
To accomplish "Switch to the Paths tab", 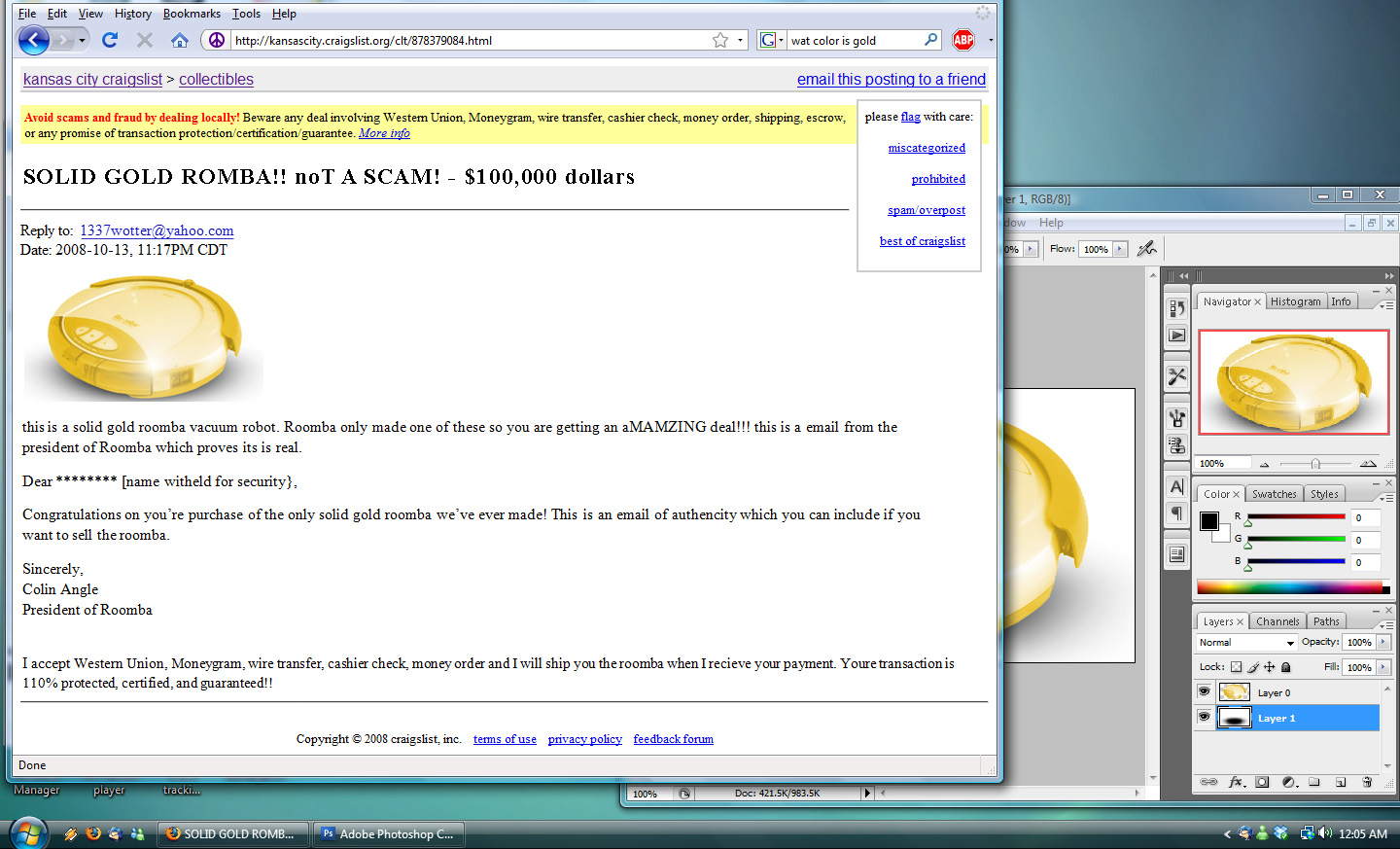I will (x=1326, y=621).
